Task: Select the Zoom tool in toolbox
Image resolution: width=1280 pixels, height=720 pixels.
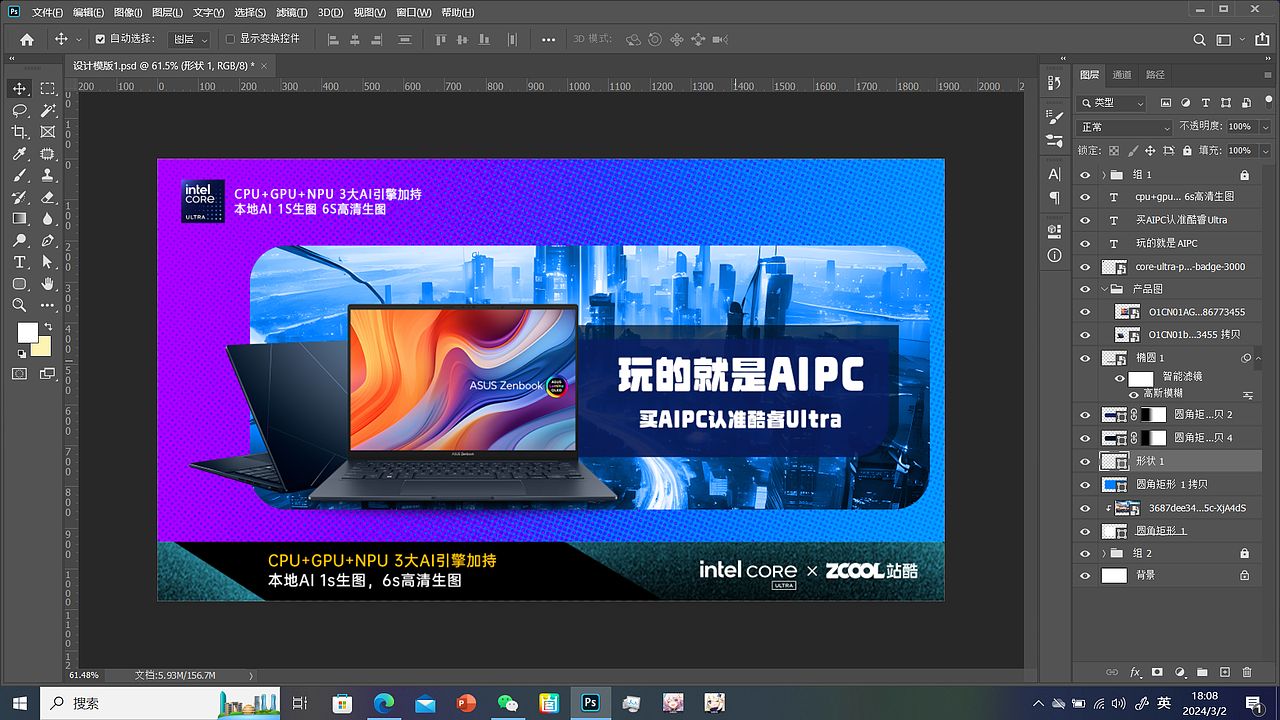Action: click(19, 305)
